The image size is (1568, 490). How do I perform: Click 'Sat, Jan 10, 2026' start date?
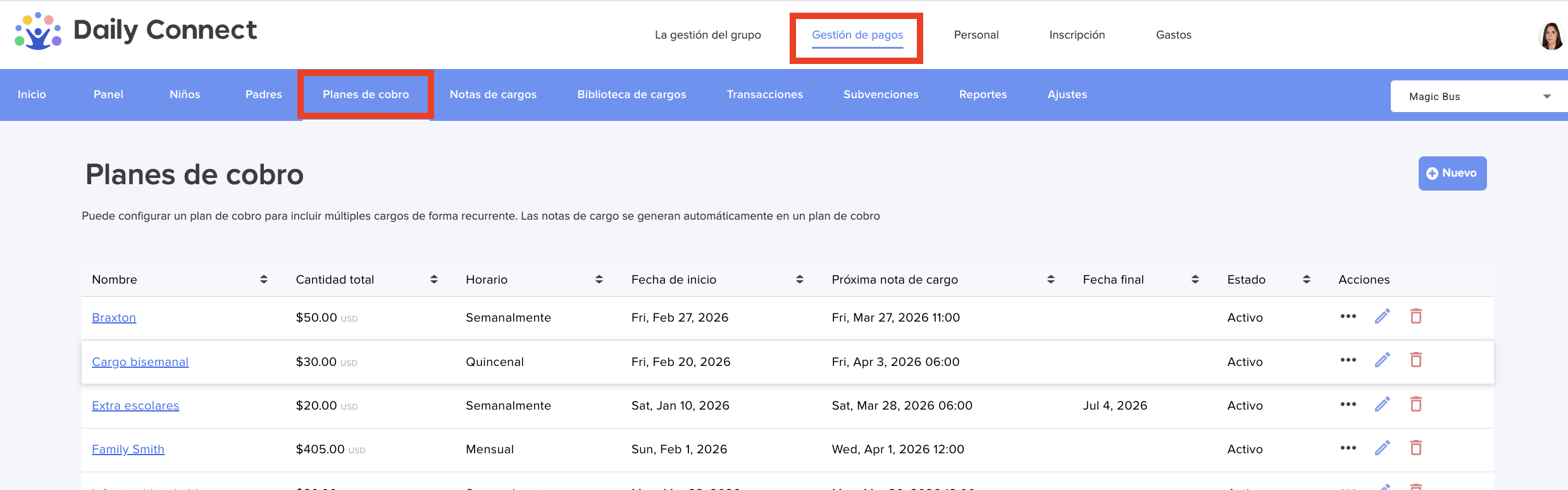[x=680, y=405]
